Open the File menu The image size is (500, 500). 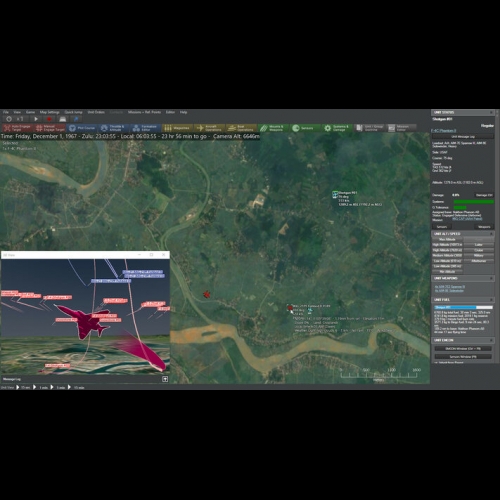pyautogui.click(x=6, y=112)
